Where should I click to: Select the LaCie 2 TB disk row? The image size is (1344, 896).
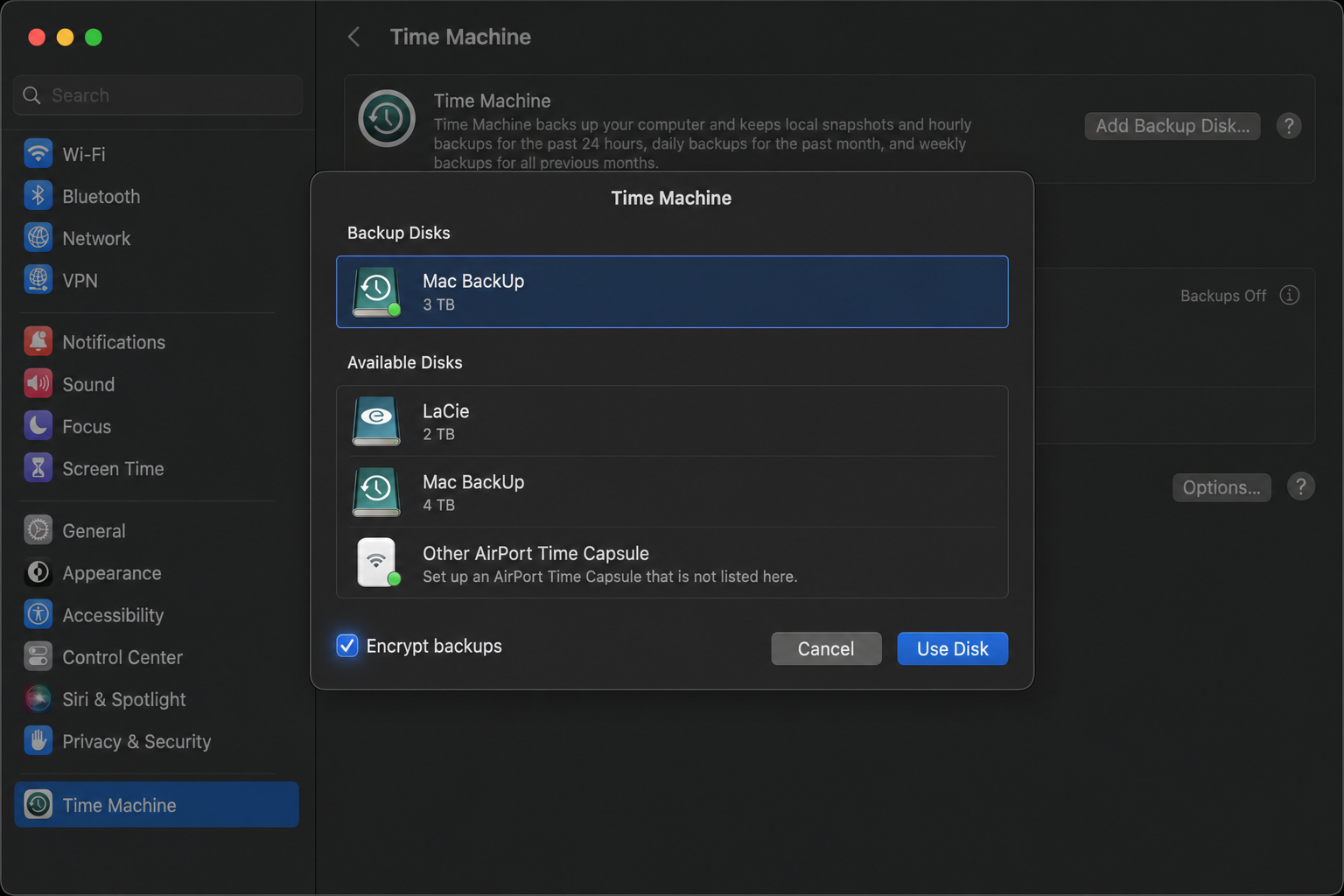[672, 421]
